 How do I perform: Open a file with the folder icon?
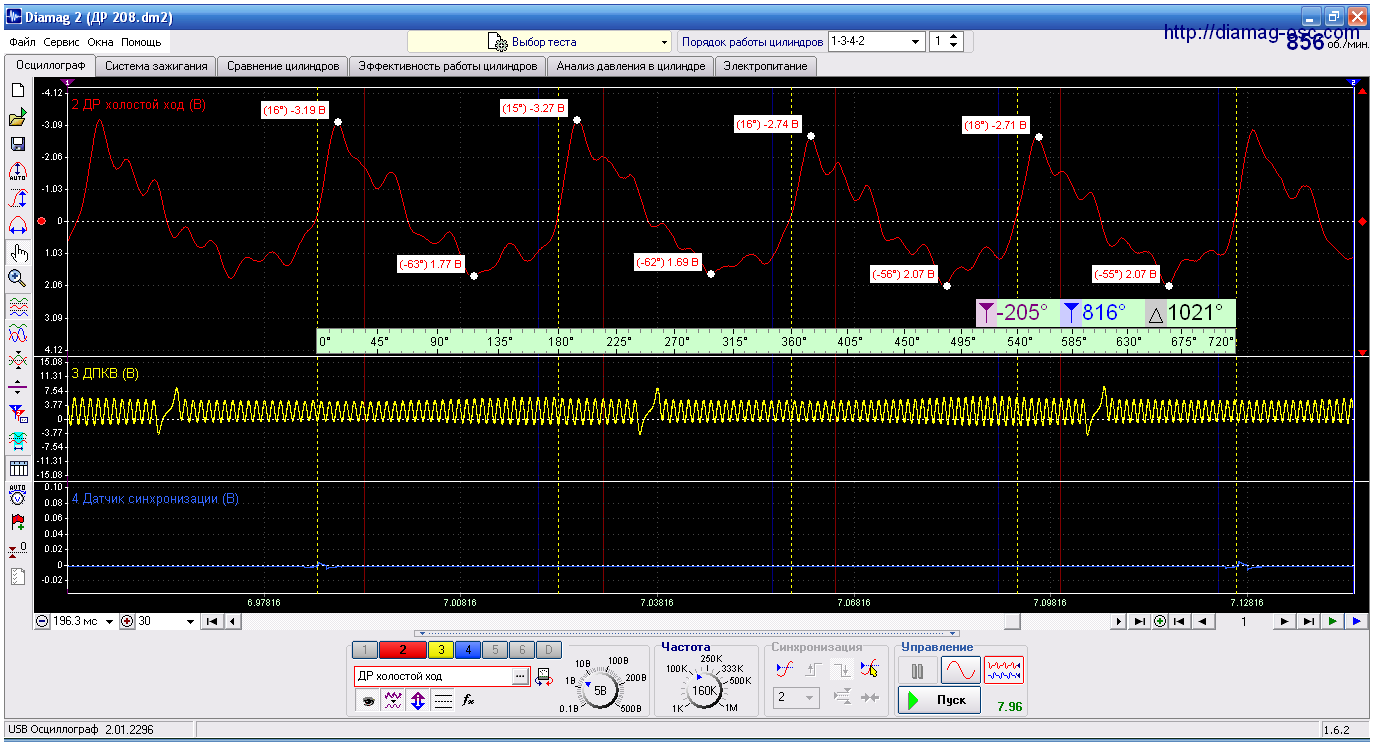pyautogui.click(x=17, y=118)
